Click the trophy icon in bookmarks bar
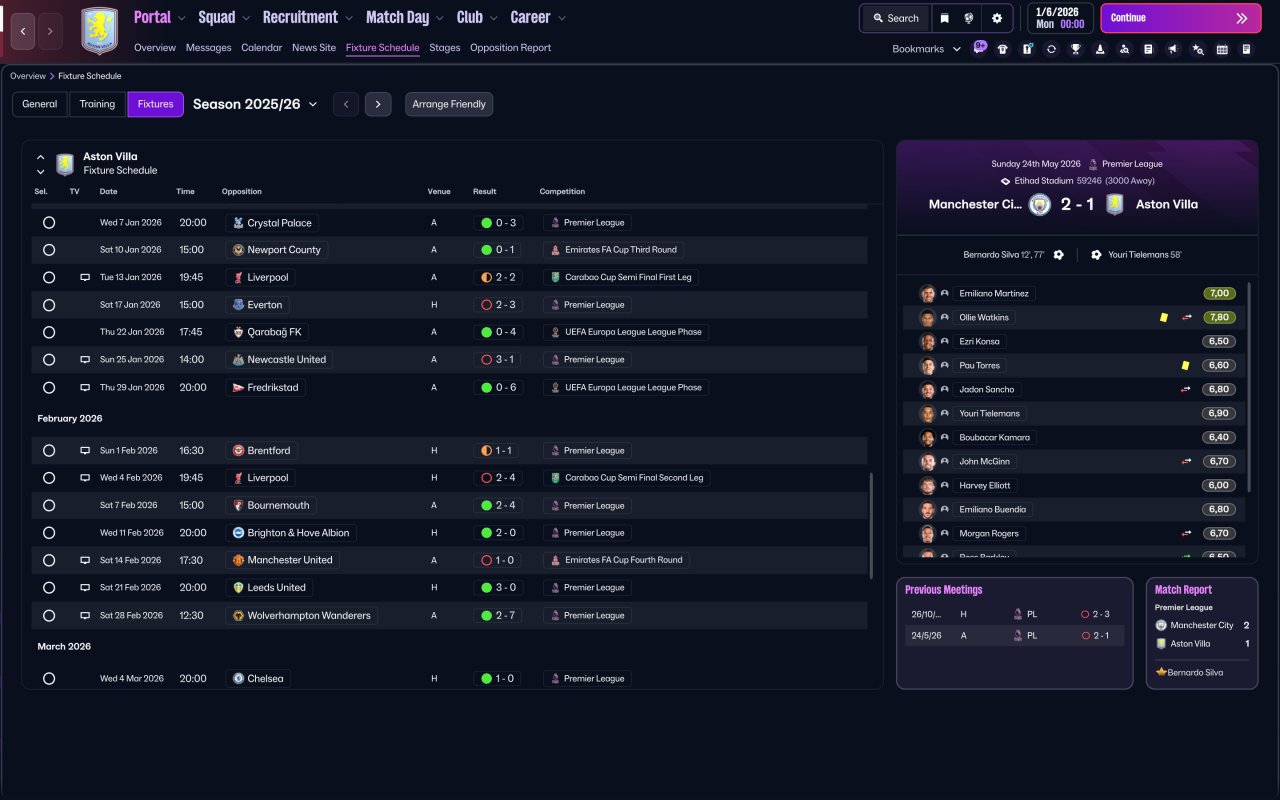 1075,49
